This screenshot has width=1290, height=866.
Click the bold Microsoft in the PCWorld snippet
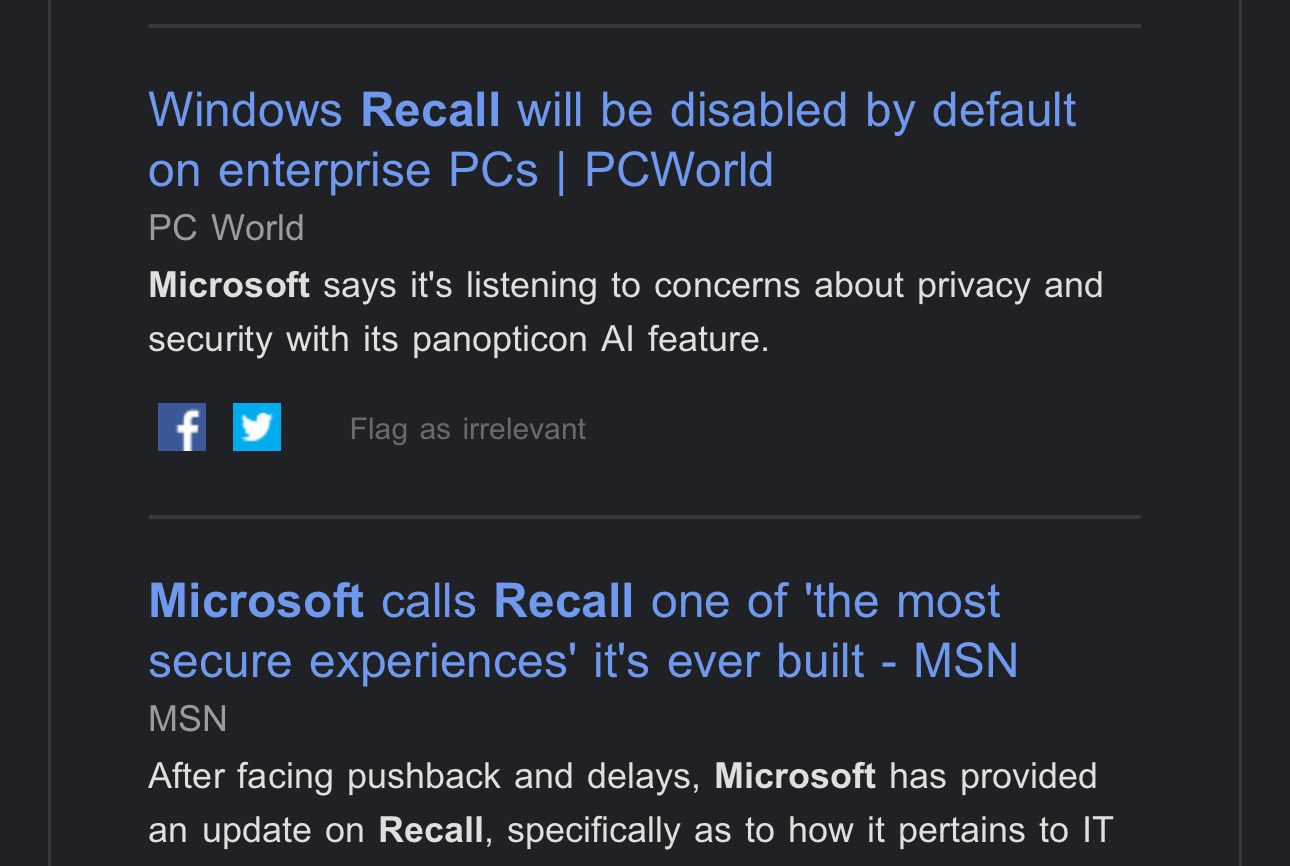point(229,285)
